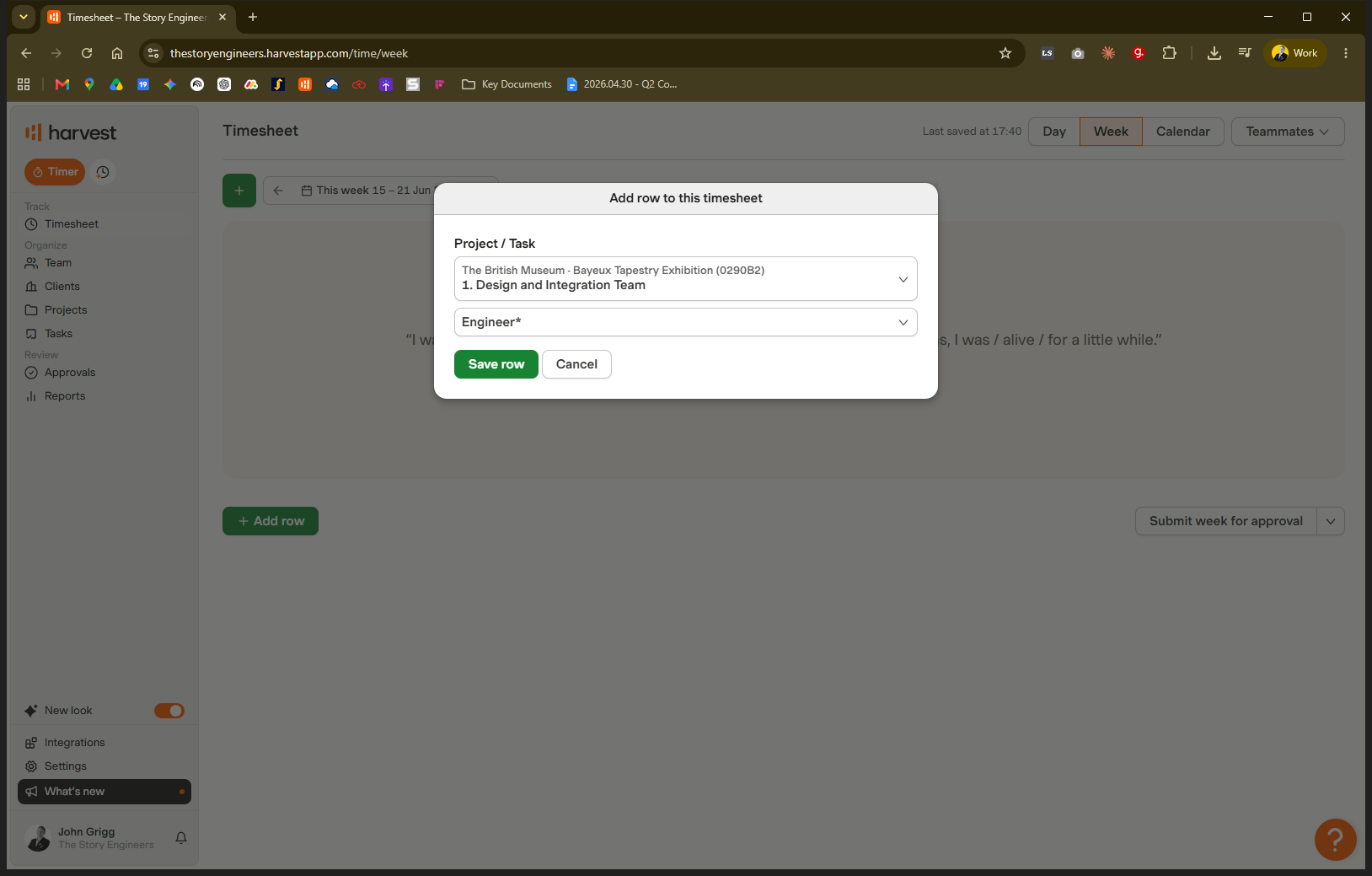Viewport: 1372px width, 876px height.
Task: Click the Harvest logo in the sidebar
Action: pyautogui.click(x=71, y=132)
